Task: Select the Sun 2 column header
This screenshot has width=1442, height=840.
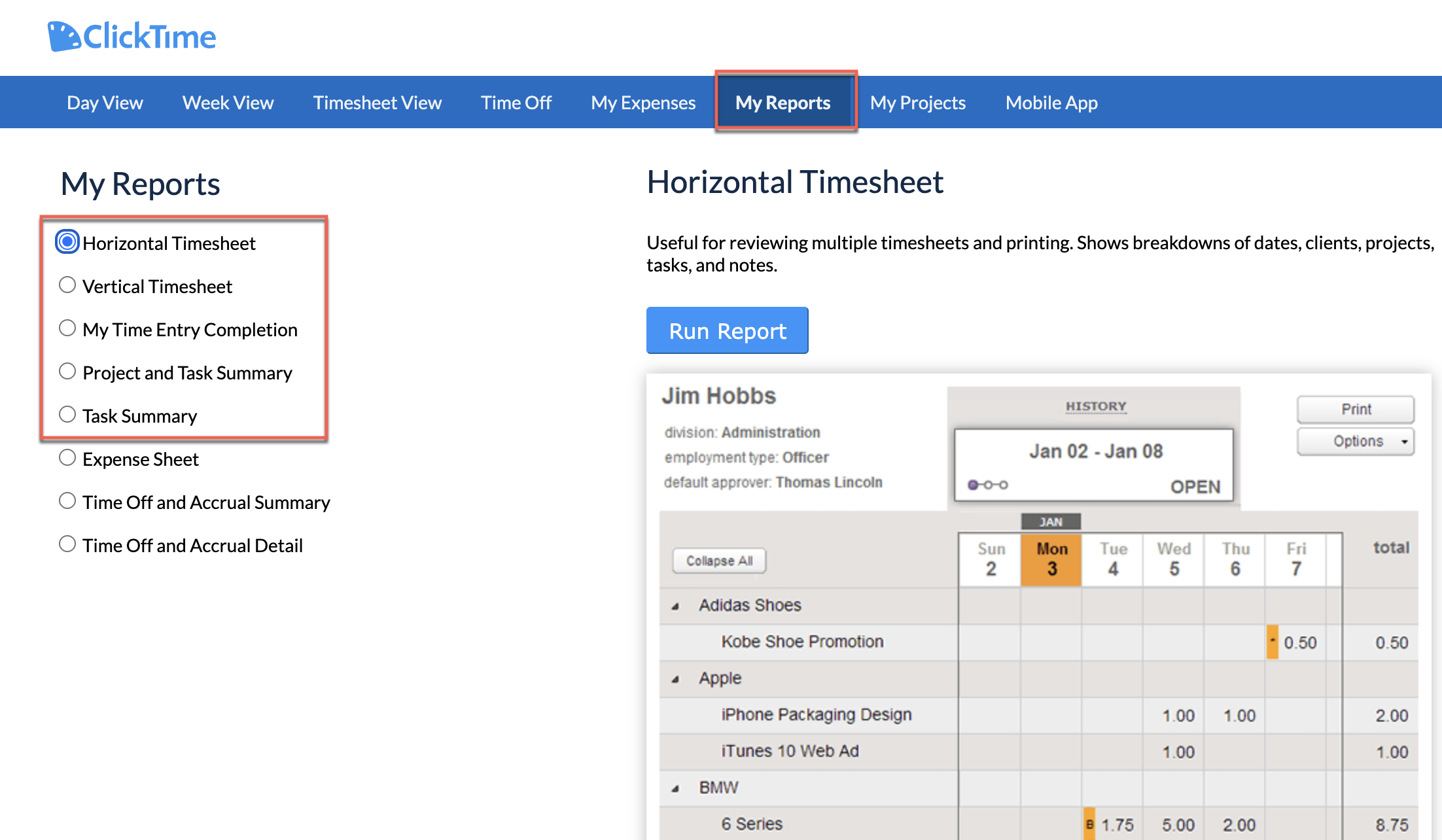Action: click(991, 559)
